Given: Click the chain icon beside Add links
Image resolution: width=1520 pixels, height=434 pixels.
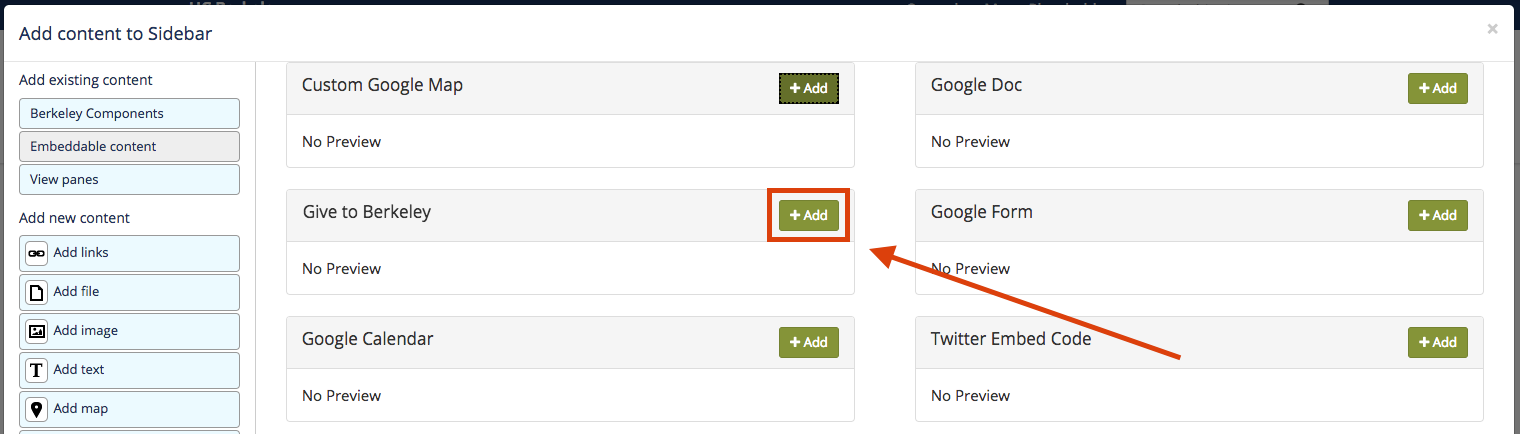Looking at the screenshot, I should [37, 253].
